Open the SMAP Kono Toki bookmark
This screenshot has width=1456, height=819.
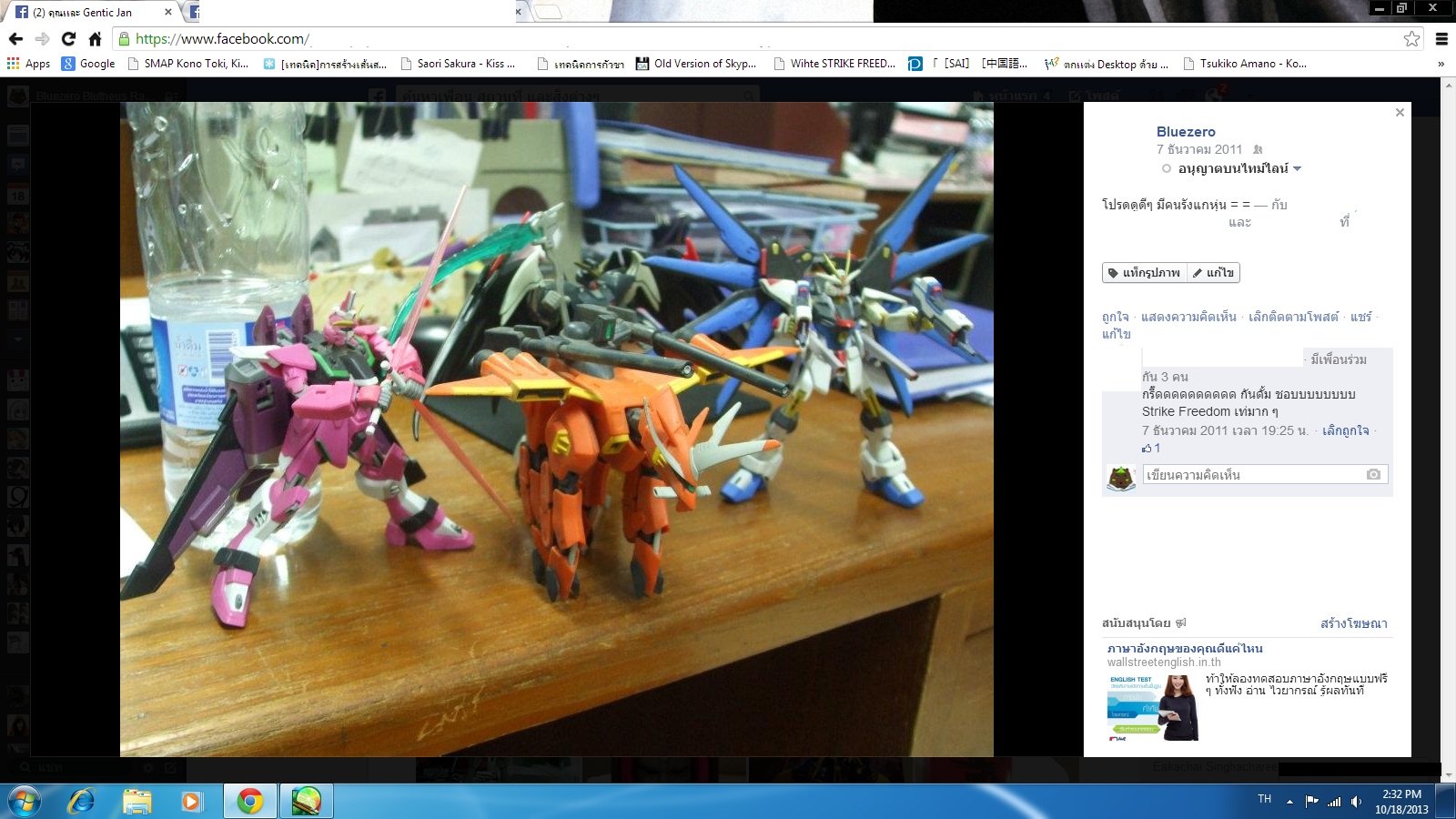tap(188, 64)
